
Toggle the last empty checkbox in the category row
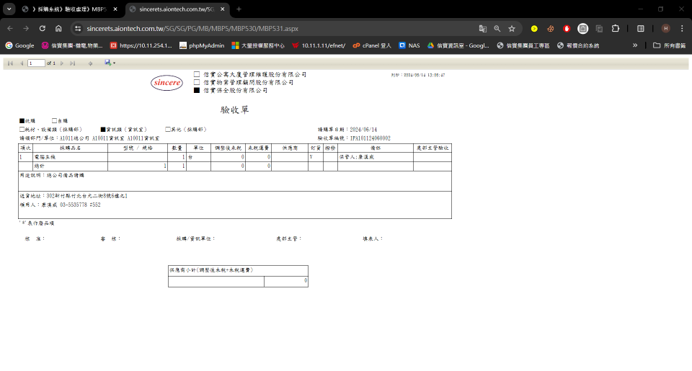[168, 129]
